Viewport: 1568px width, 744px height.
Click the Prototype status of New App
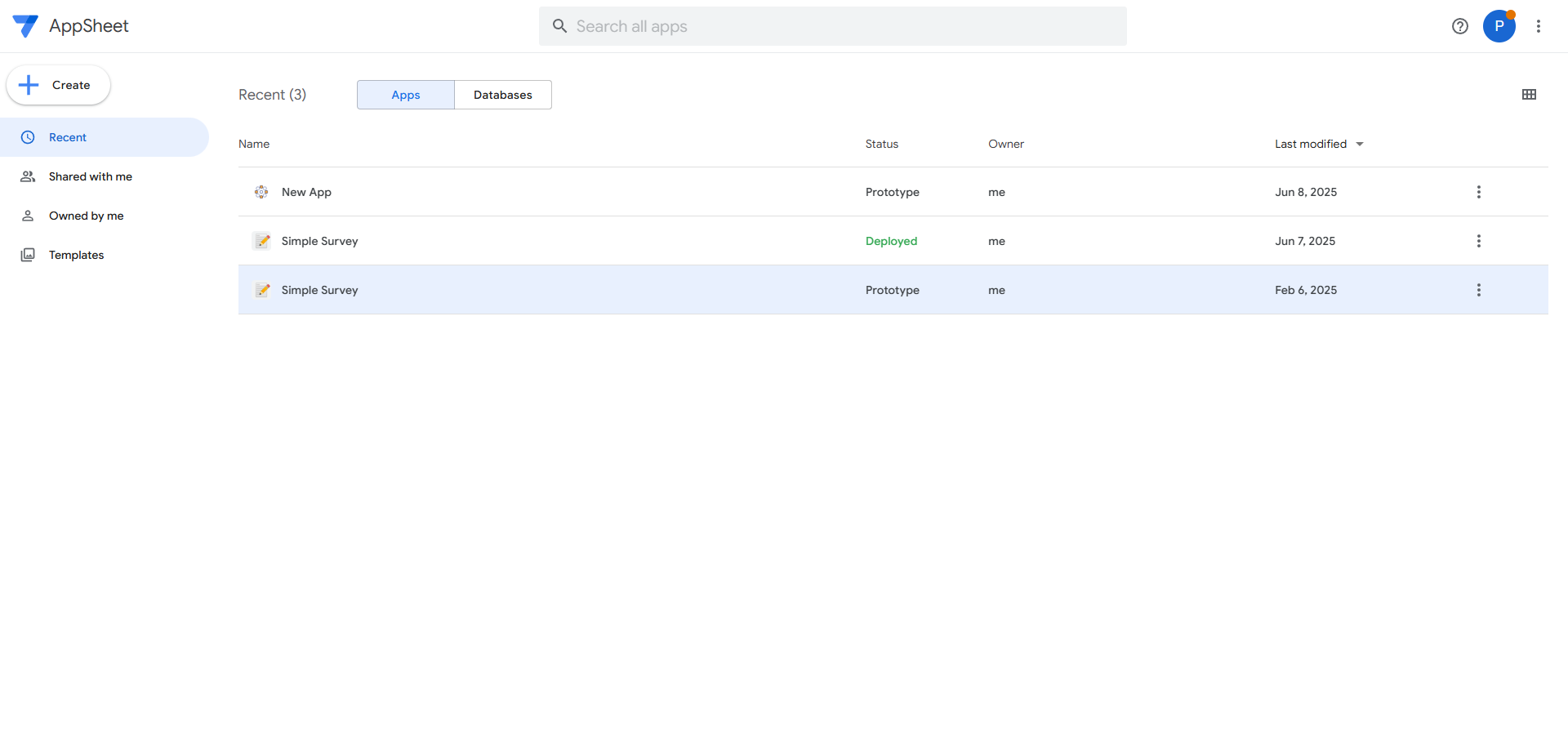click(x=893, y=192)
